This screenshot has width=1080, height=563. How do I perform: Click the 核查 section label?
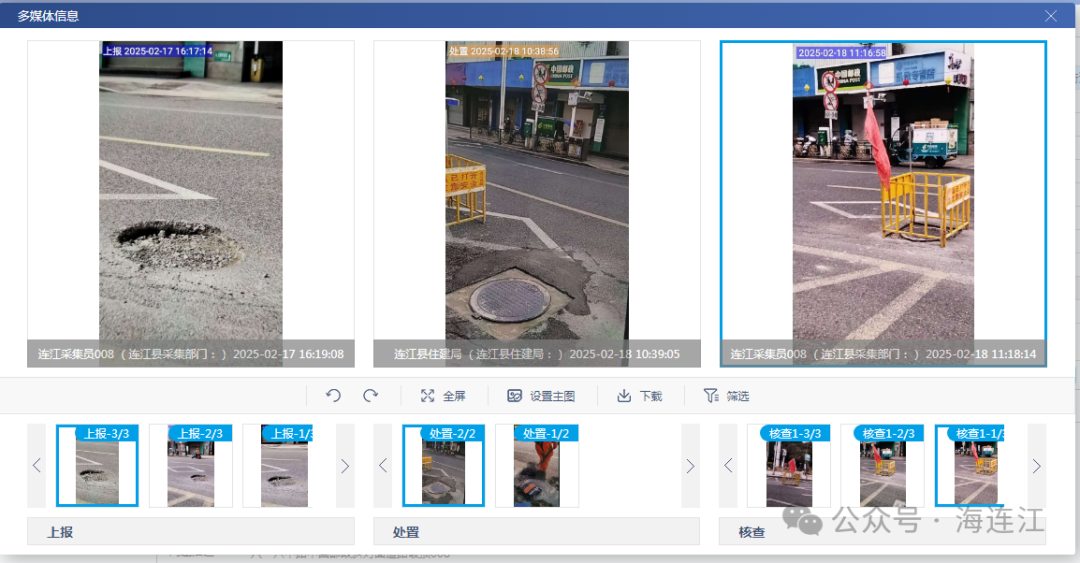pos(751,532)
